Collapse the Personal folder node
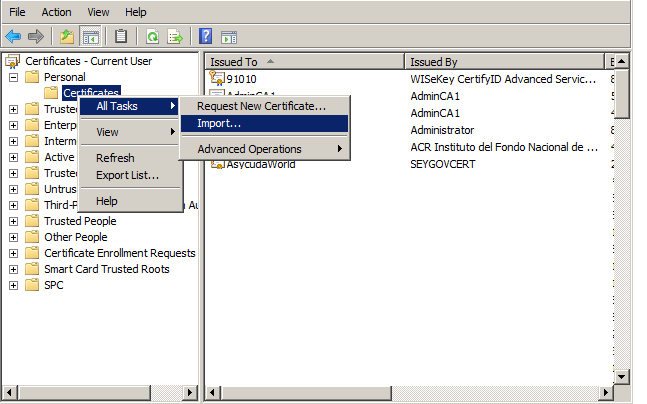This screenshot has height=404, width=647. pos(14,77)
